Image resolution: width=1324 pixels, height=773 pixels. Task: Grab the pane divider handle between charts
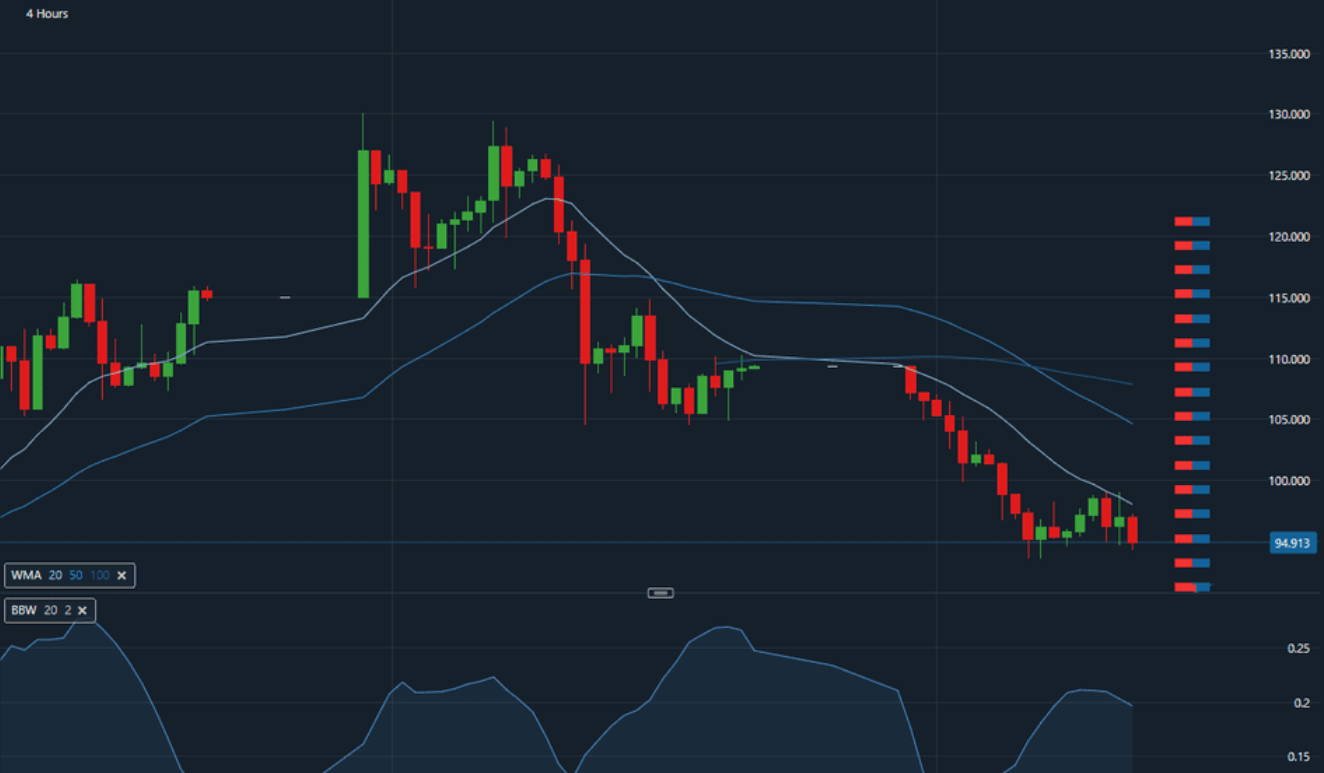pyautogui.click(x=661, y=593)
